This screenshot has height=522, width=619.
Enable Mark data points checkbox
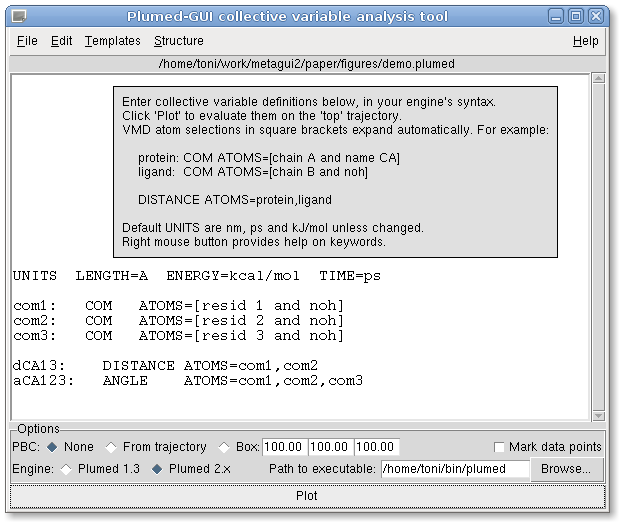pos(499,447)
